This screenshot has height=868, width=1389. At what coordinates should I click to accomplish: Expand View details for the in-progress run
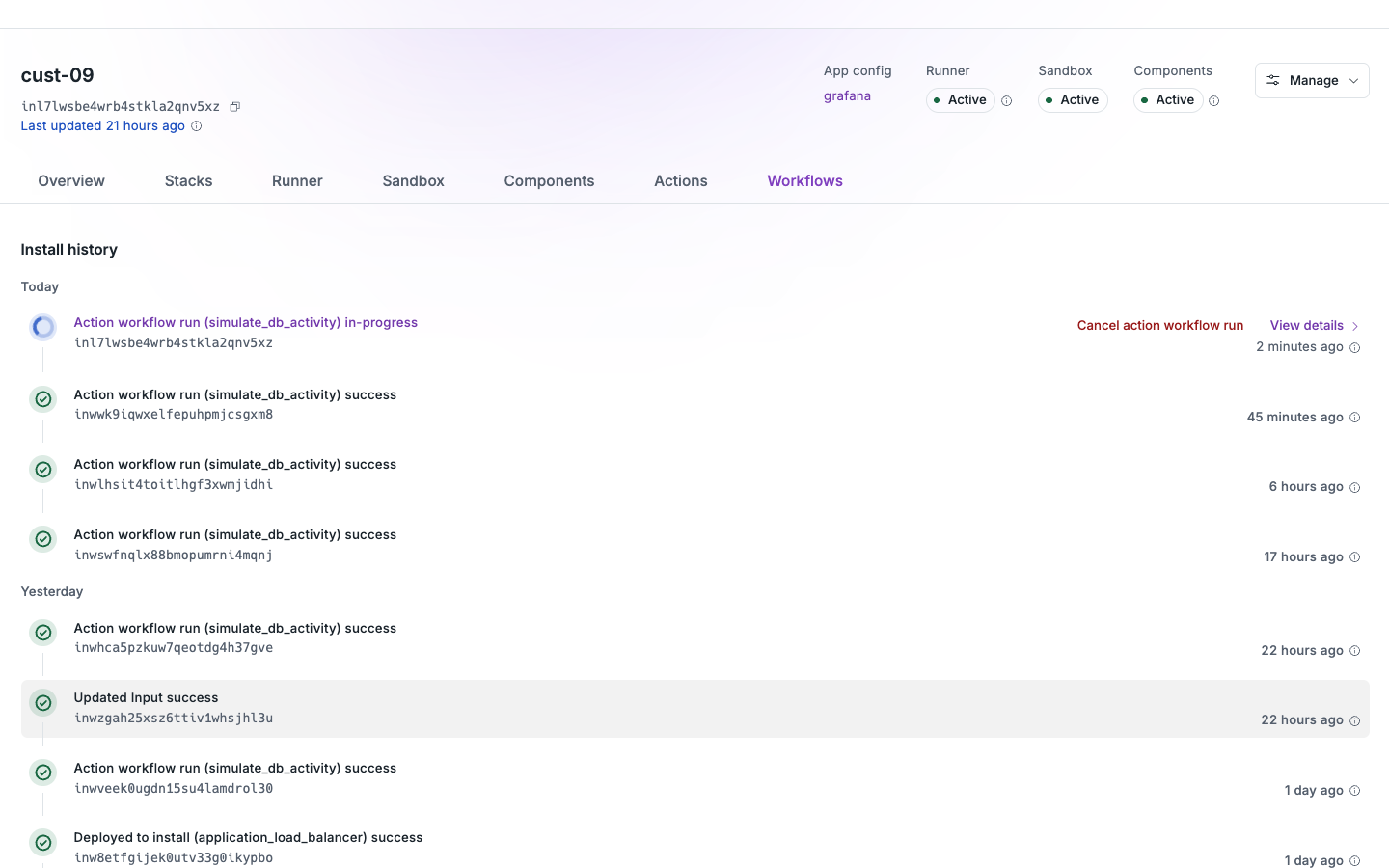coord(1314,325)
